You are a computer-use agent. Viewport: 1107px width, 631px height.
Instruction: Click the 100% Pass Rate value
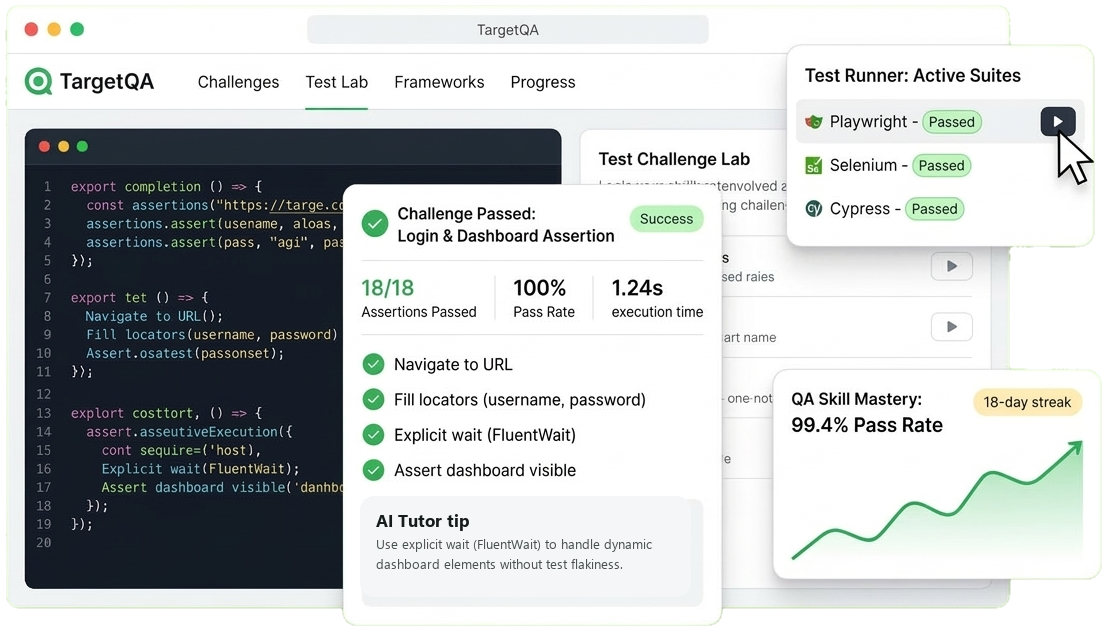click(539, 288)
